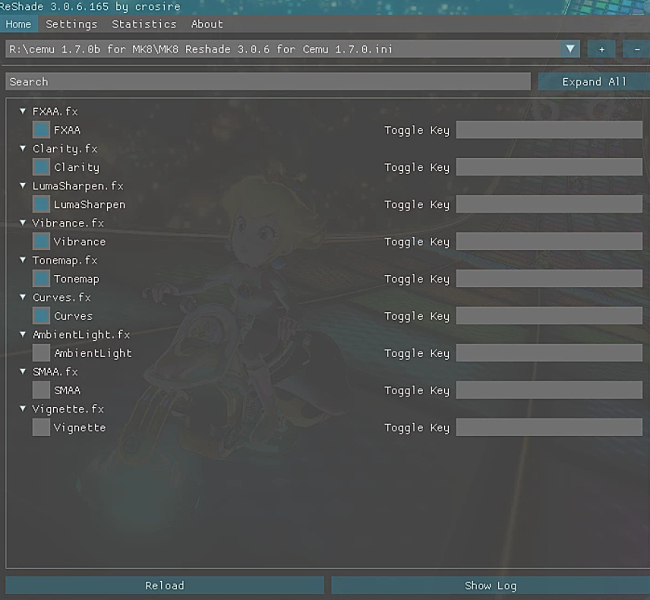Collapse the SMAA.fx section
Screen dimensions: 650x600
point(23,372)
